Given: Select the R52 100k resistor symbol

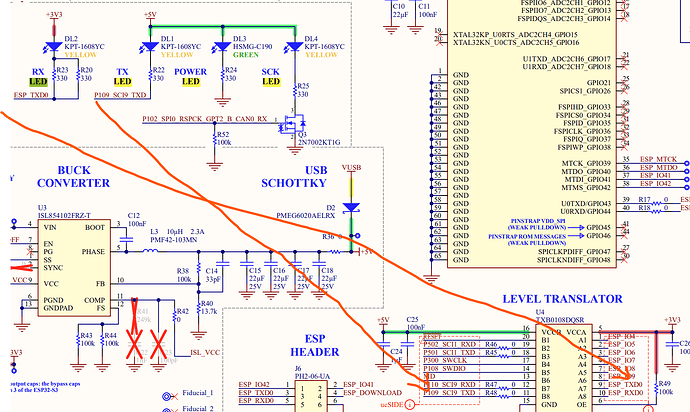Looking at the screenshot, I should point(215,139).
